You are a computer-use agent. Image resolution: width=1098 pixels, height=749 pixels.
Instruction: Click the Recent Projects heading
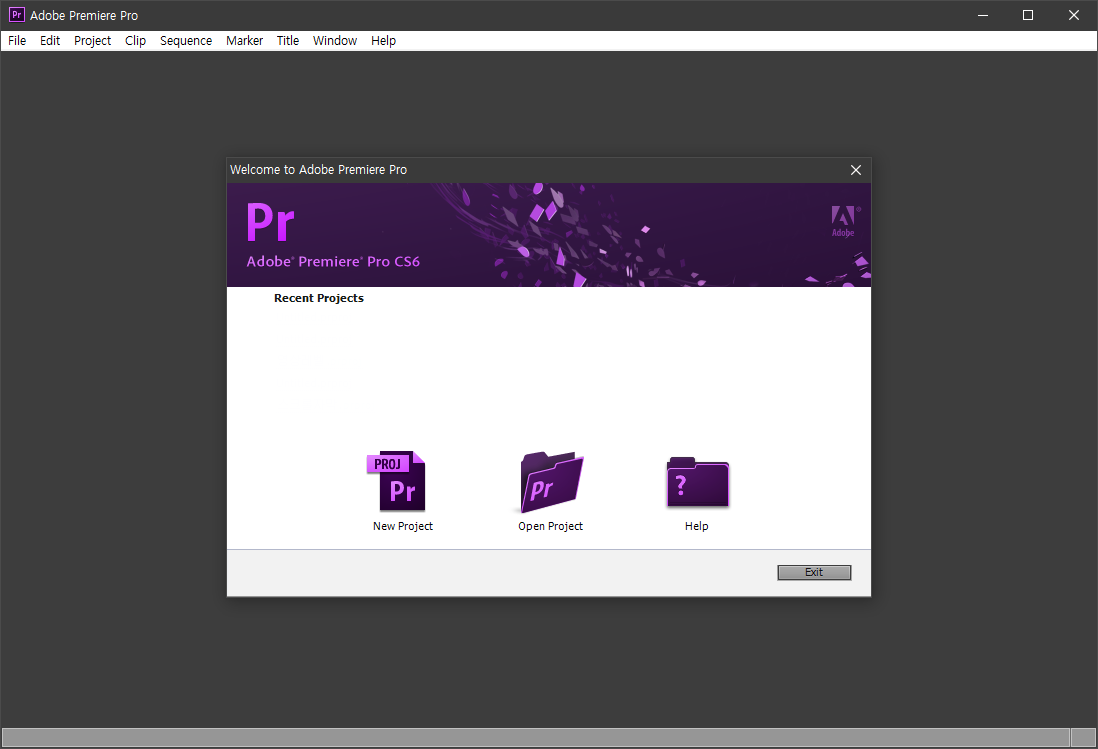pyautogui.click(x=319, y=298)
